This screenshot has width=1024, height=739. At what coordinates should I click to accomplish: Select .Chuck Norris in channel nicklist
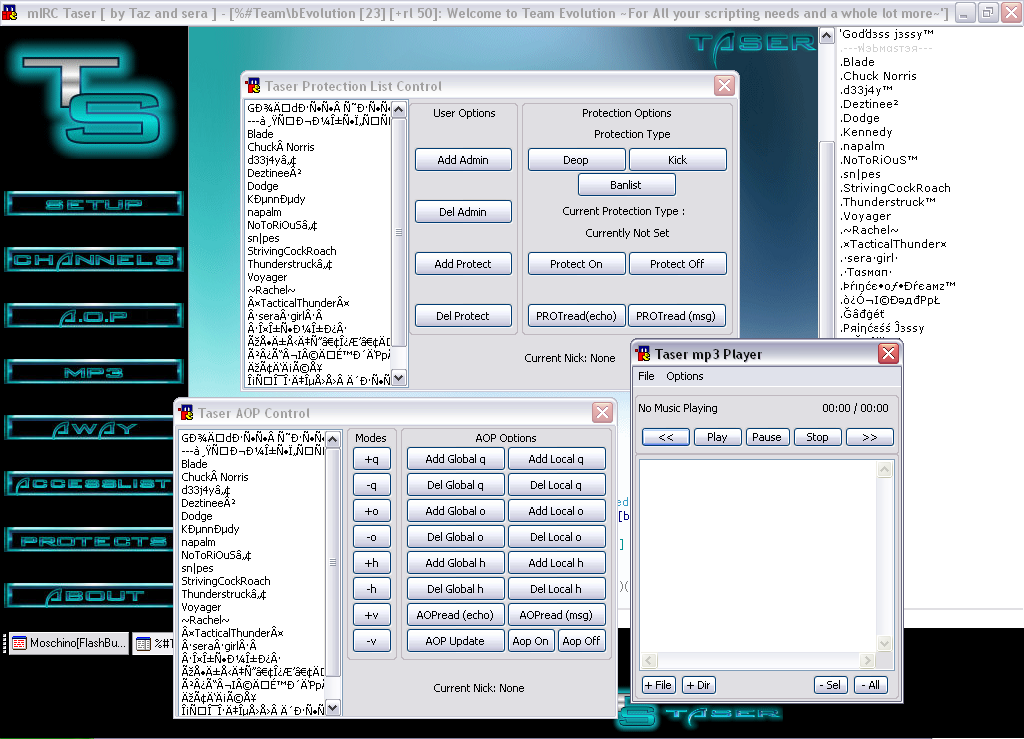pyautogui.click(x=878, y=76)
